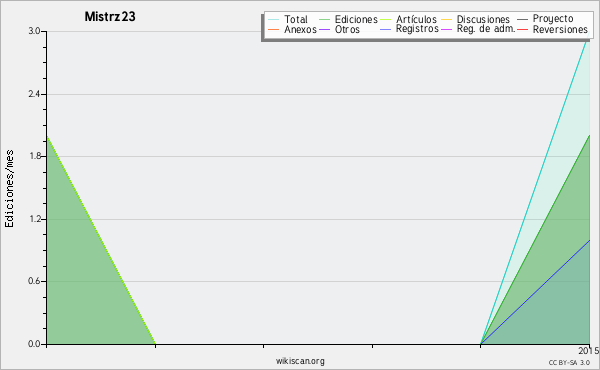Click the 0.0 y-axis value
Image resolution: width=600 pixels, height=370 pixels.
(x=34, y=344)
